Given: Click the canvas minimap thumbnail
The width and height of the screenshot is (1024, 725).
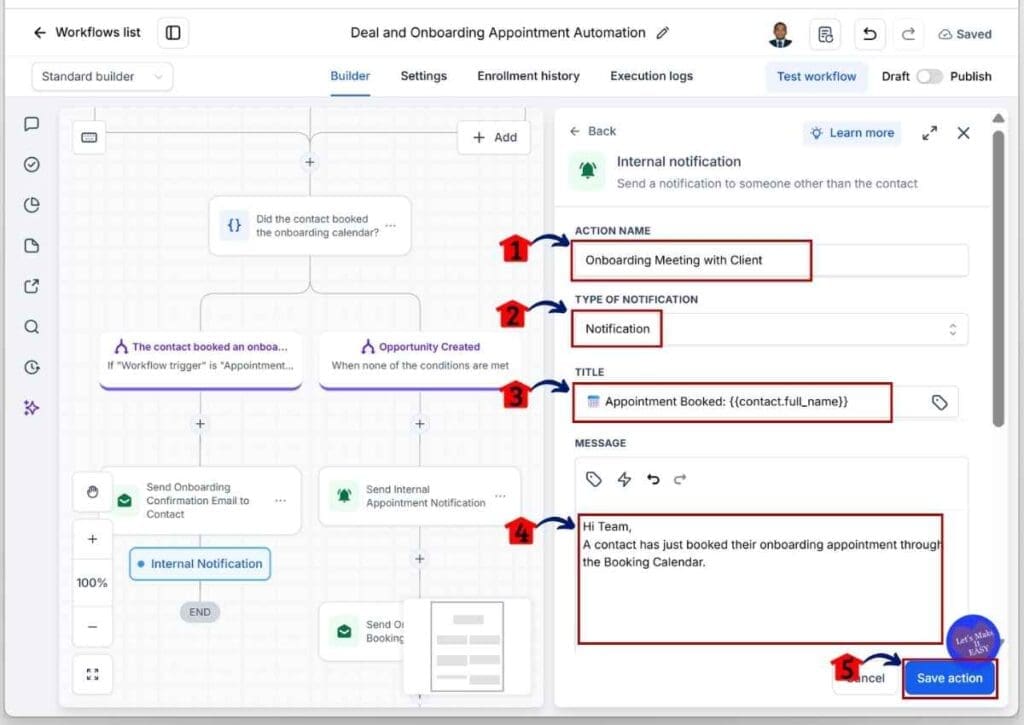Looking at the screenshot, I should (x=467, y=647).
